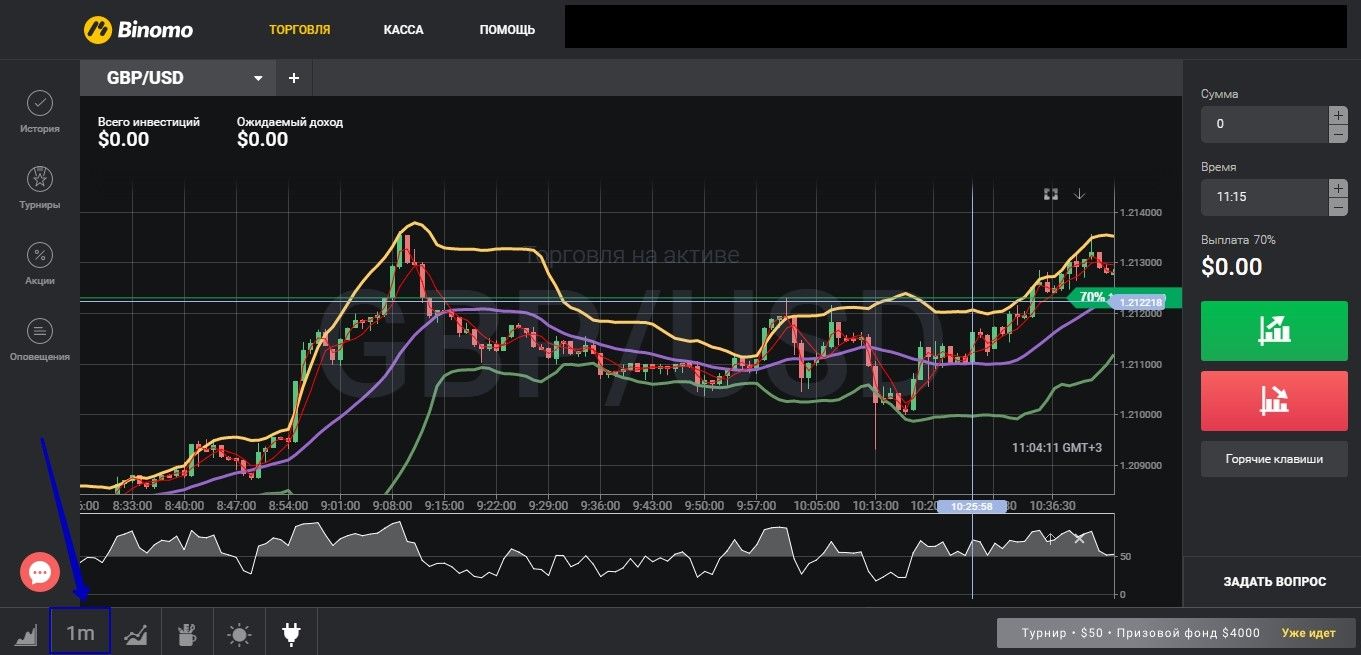Place an up trade with green button
The width and height of the screenshot is (1361, 655).
pos(1274,330)
